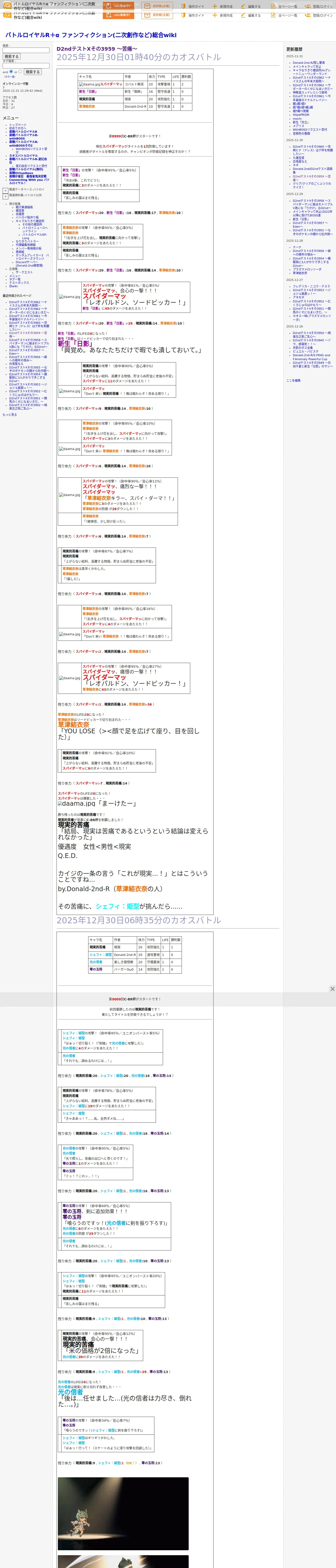Open Discordサーバー(Donald-2nd様管理) link
Screen dimensions: 336x1568
[x=29, y=264]
